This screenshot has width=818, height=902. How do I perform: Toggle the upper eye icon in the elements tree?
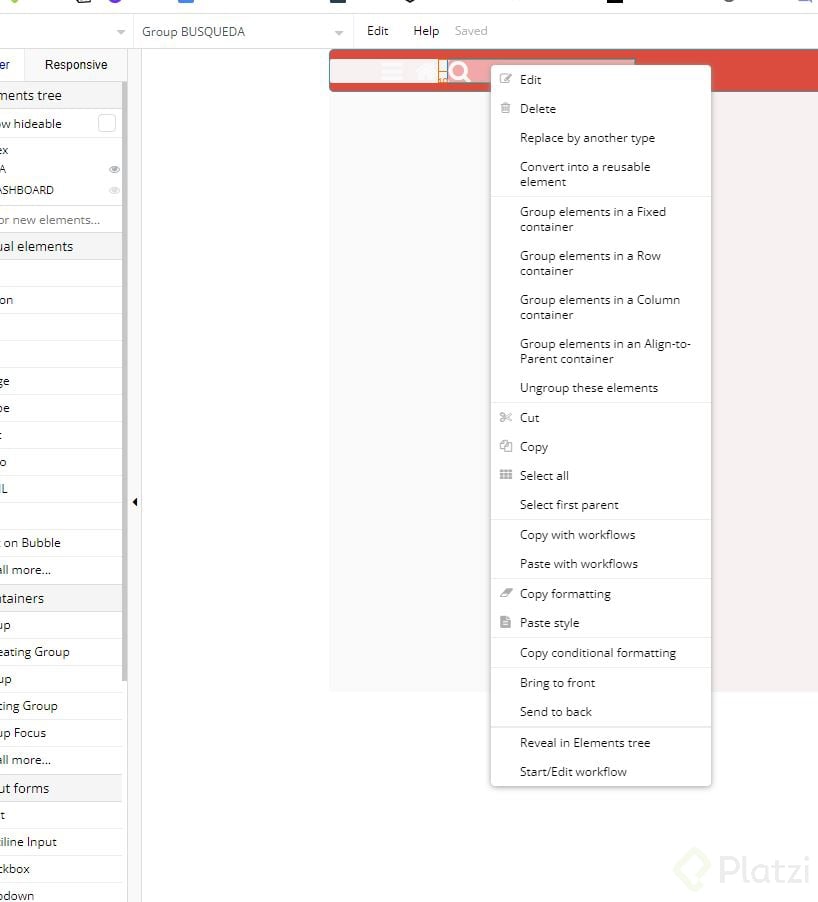[114, 169]
